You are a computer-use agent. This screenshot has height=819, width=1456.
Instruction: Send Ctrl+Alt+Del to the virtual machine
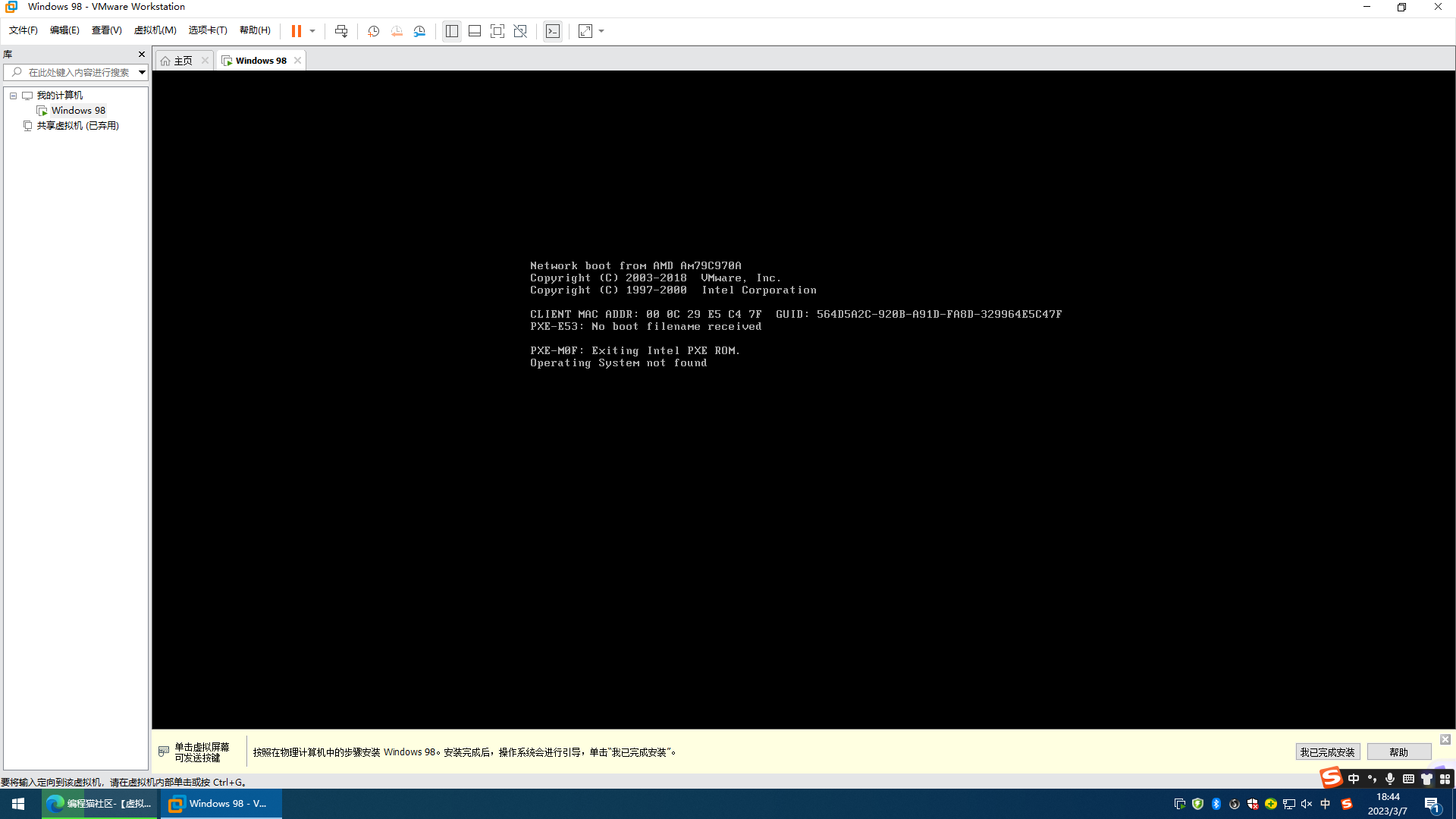tap(341, 31)
